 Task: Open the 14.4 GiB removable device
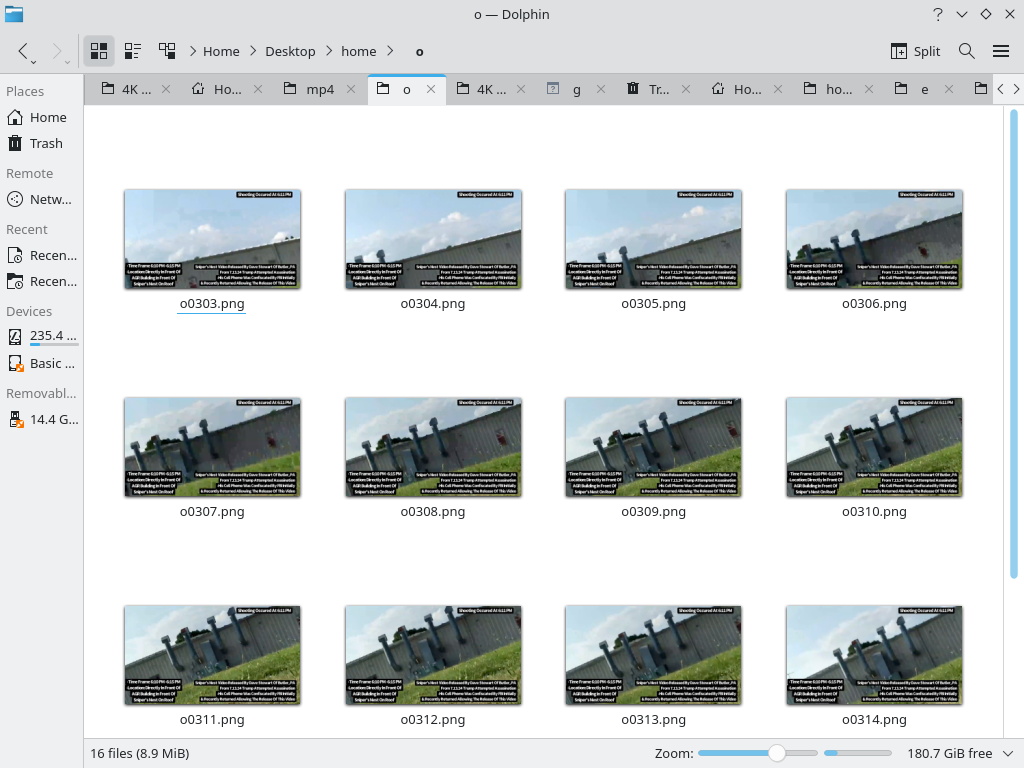53,419
